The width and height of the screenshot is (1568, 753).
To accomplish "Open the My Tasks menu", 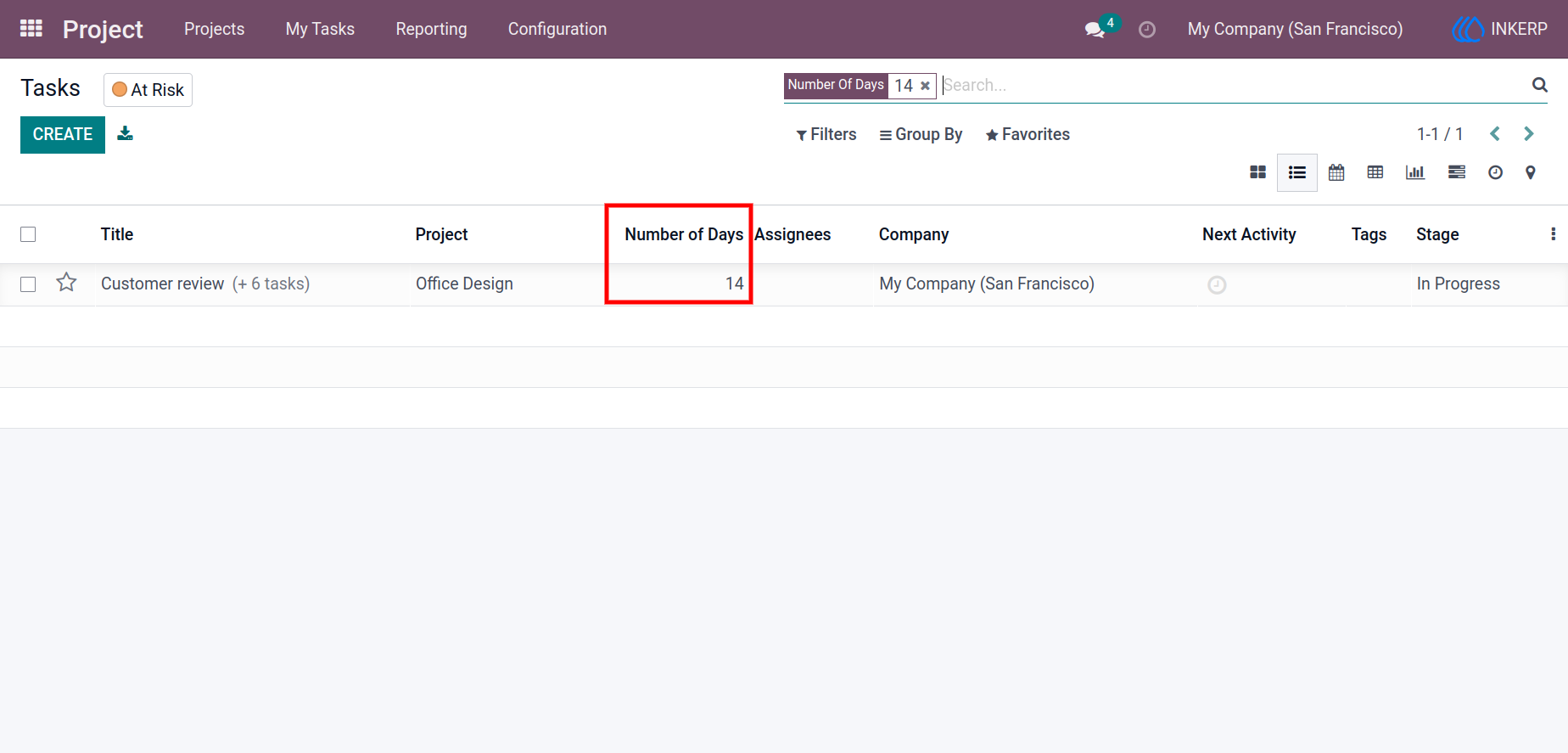I will 320,29.
